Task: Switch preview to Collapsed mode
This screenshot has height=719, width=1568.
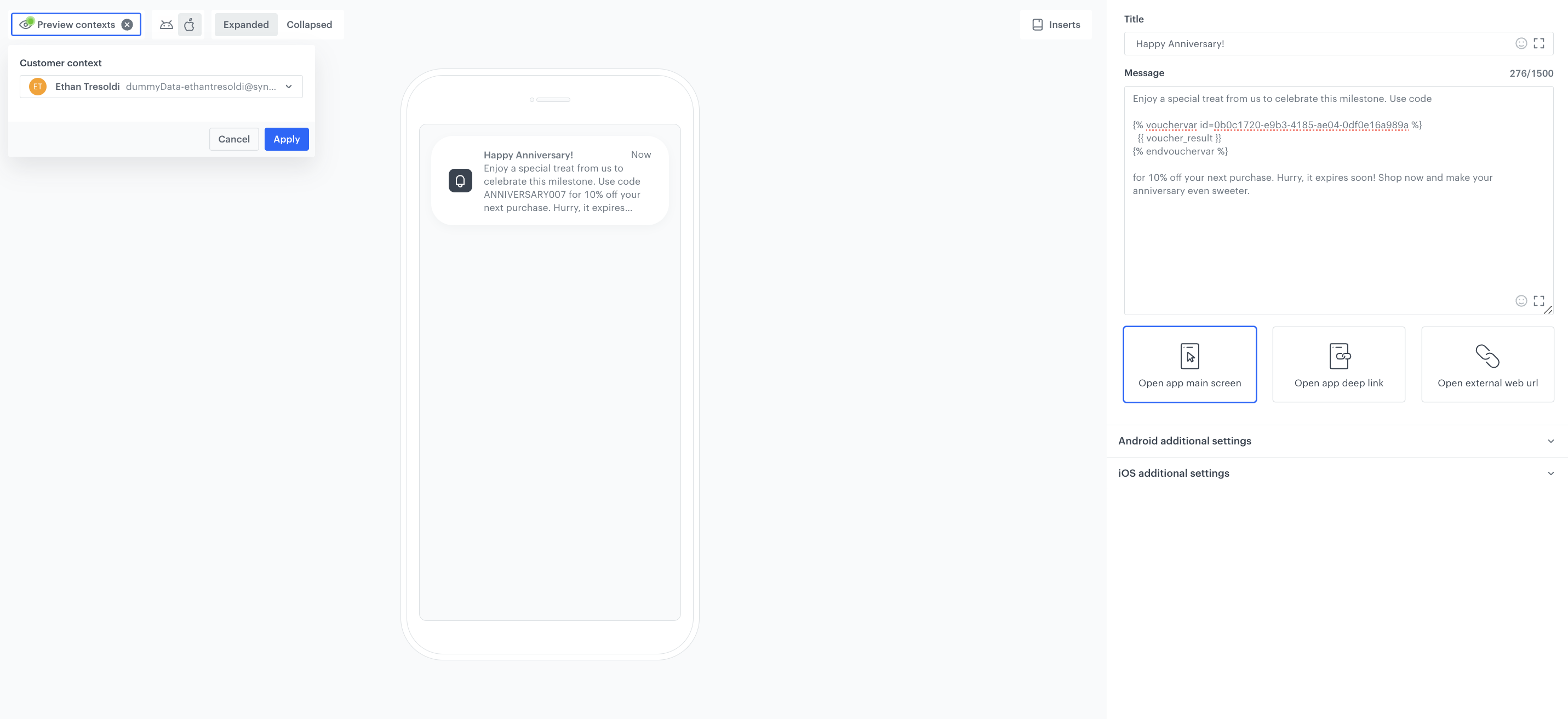Action: (x=309, y=24)
